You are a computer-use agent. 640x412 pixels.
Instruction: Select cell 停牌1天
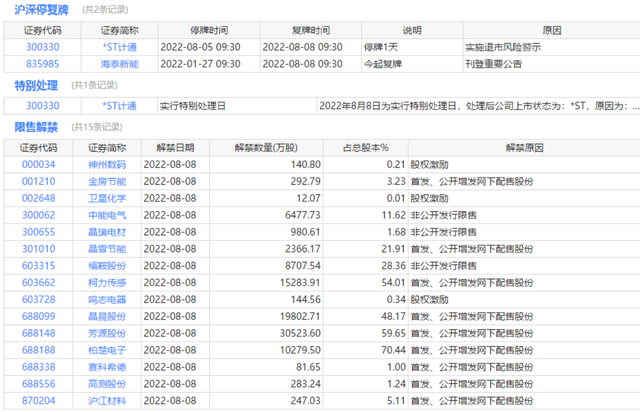(x=381, y=47)
